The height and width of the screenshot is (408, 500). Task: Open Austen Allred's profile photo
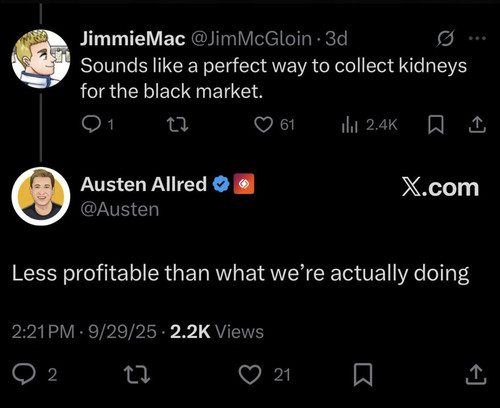[x=41, y=196]
